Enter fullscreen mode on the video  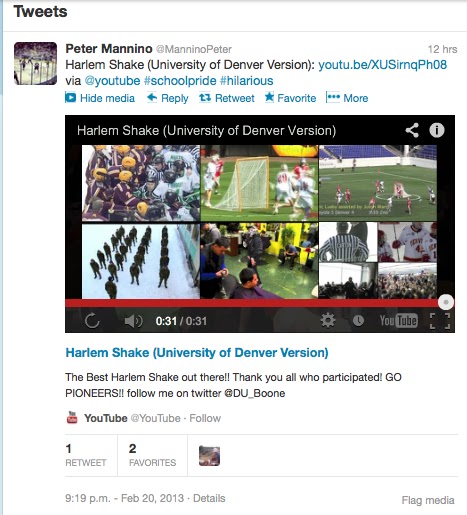tap(440, 321)
